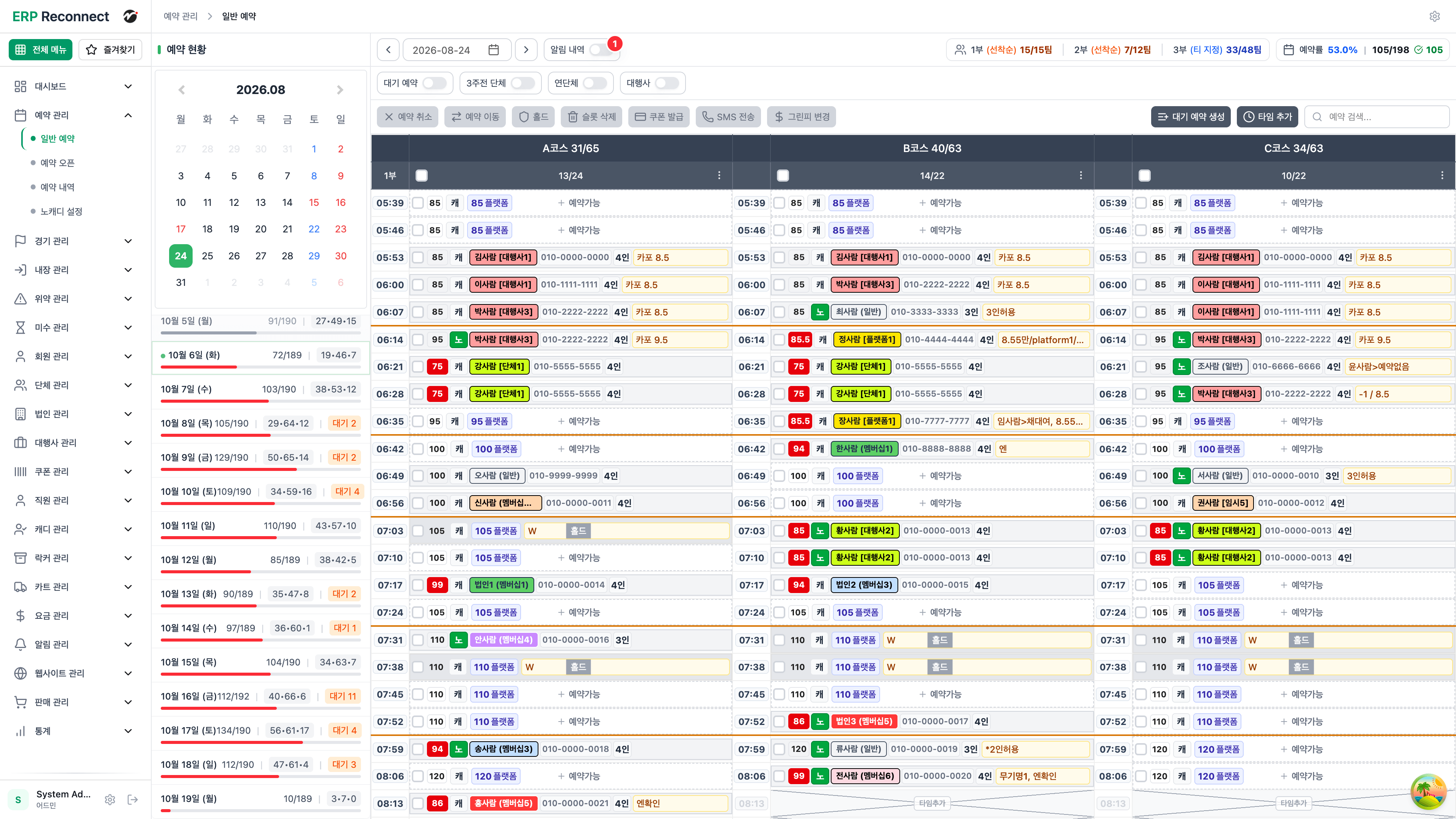Screen dimensions: 1456x819
Task: Check the B코스 select-all checkbox
Action: tap(783, 175)
